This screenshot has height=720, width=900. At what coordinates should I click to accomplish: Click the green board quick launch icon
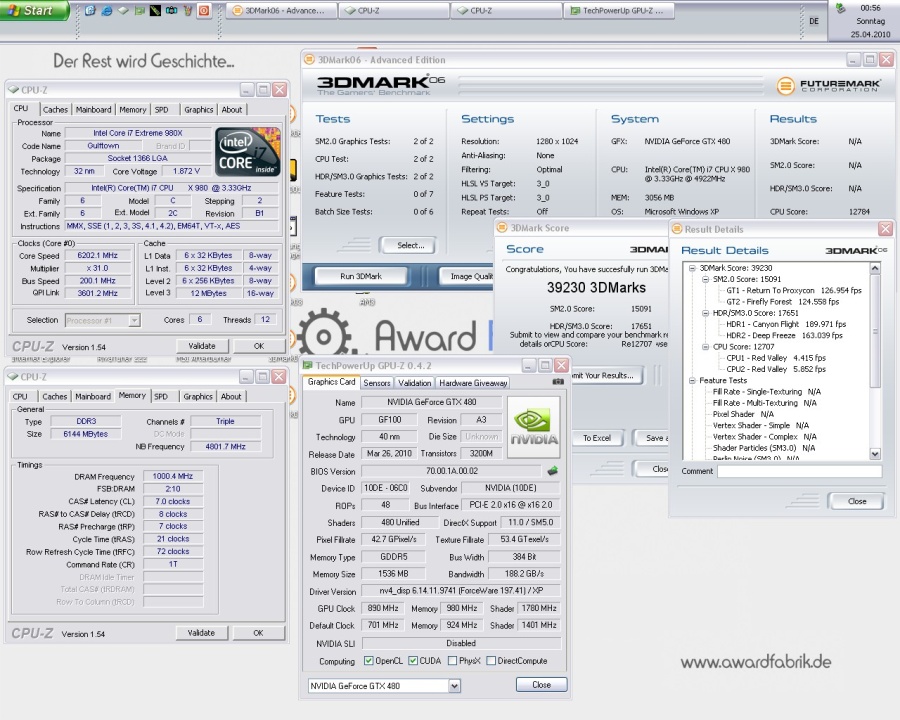click(x=139, y=10)
